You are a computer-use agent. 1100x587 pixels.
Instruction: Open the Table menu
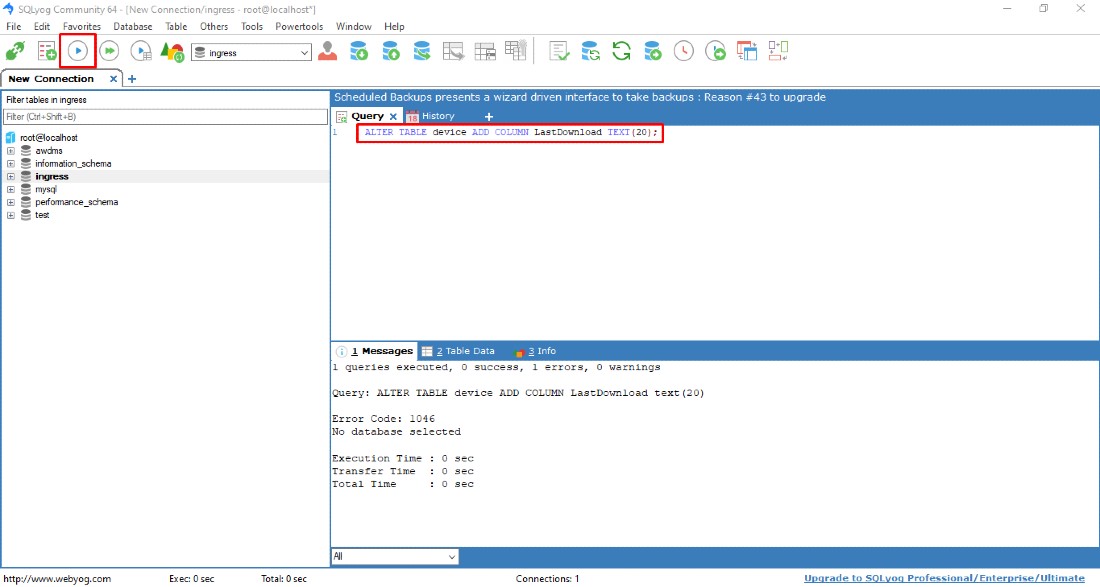pos(176,27)
